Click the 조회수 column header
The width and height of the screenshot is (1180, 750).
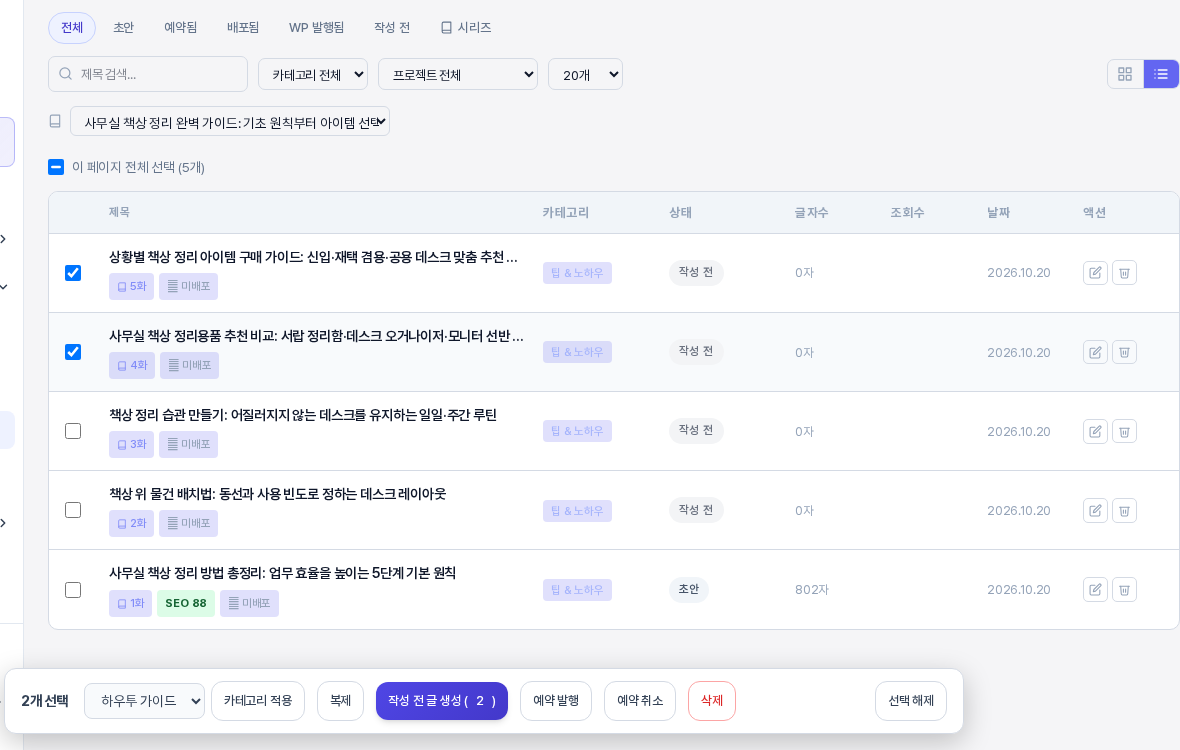click(907, 213)
